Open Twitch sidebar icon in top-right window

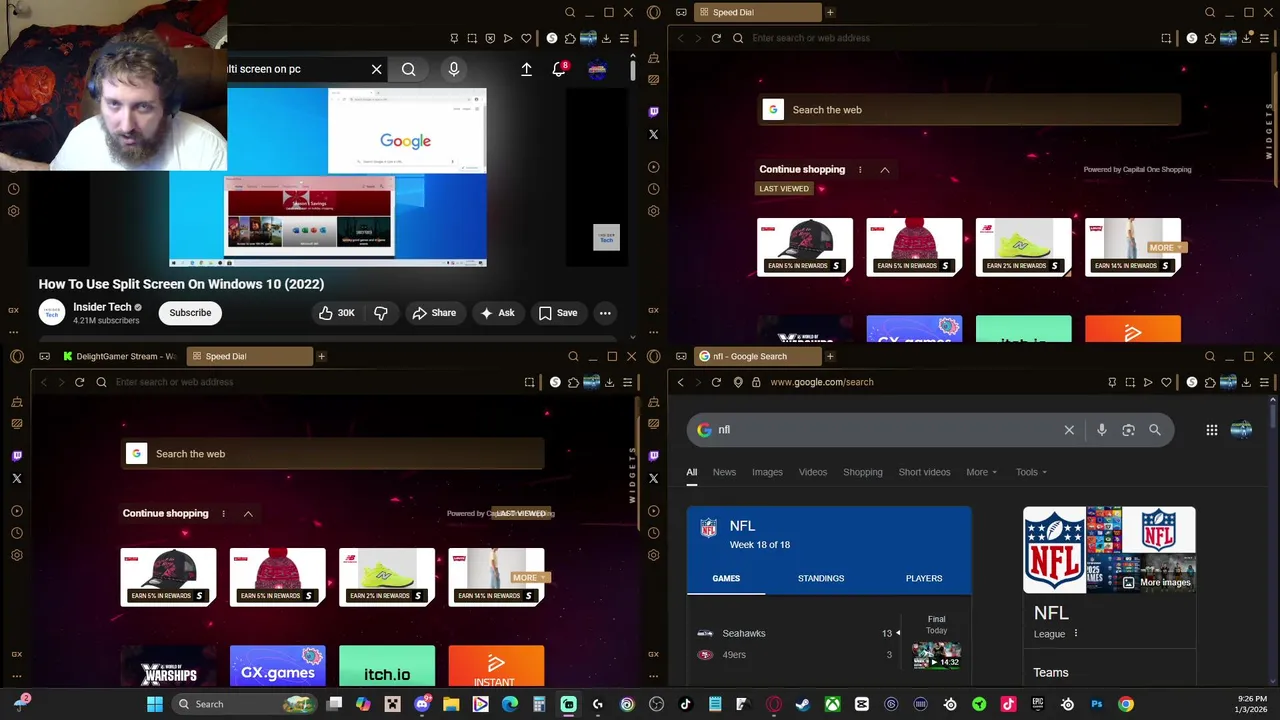[653, 112]
